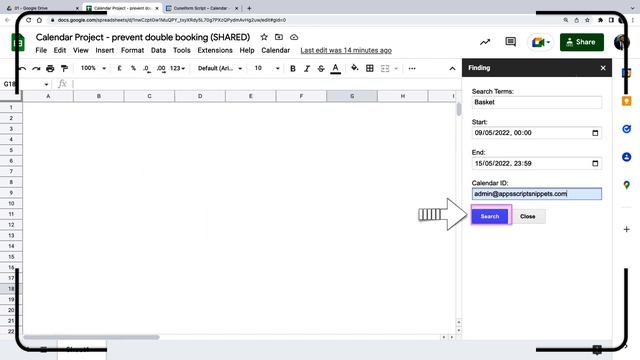Move document using folder icon
The width and height of the screenshot is (640, 360).
pyautogui.click(x=279, y=37)
